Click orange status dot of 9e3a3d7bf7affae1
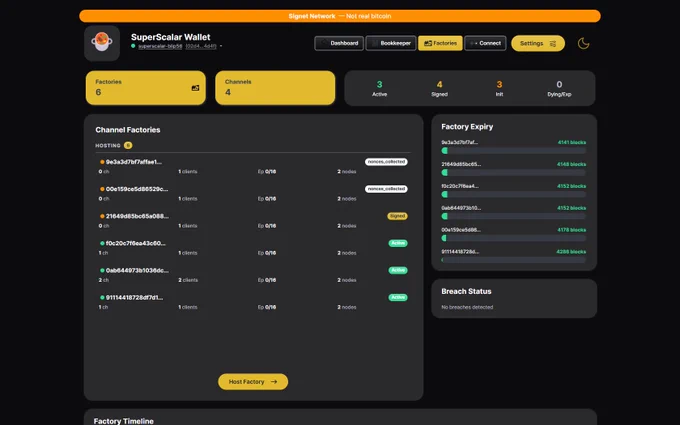The image size is (680, 425). point(102,162)
